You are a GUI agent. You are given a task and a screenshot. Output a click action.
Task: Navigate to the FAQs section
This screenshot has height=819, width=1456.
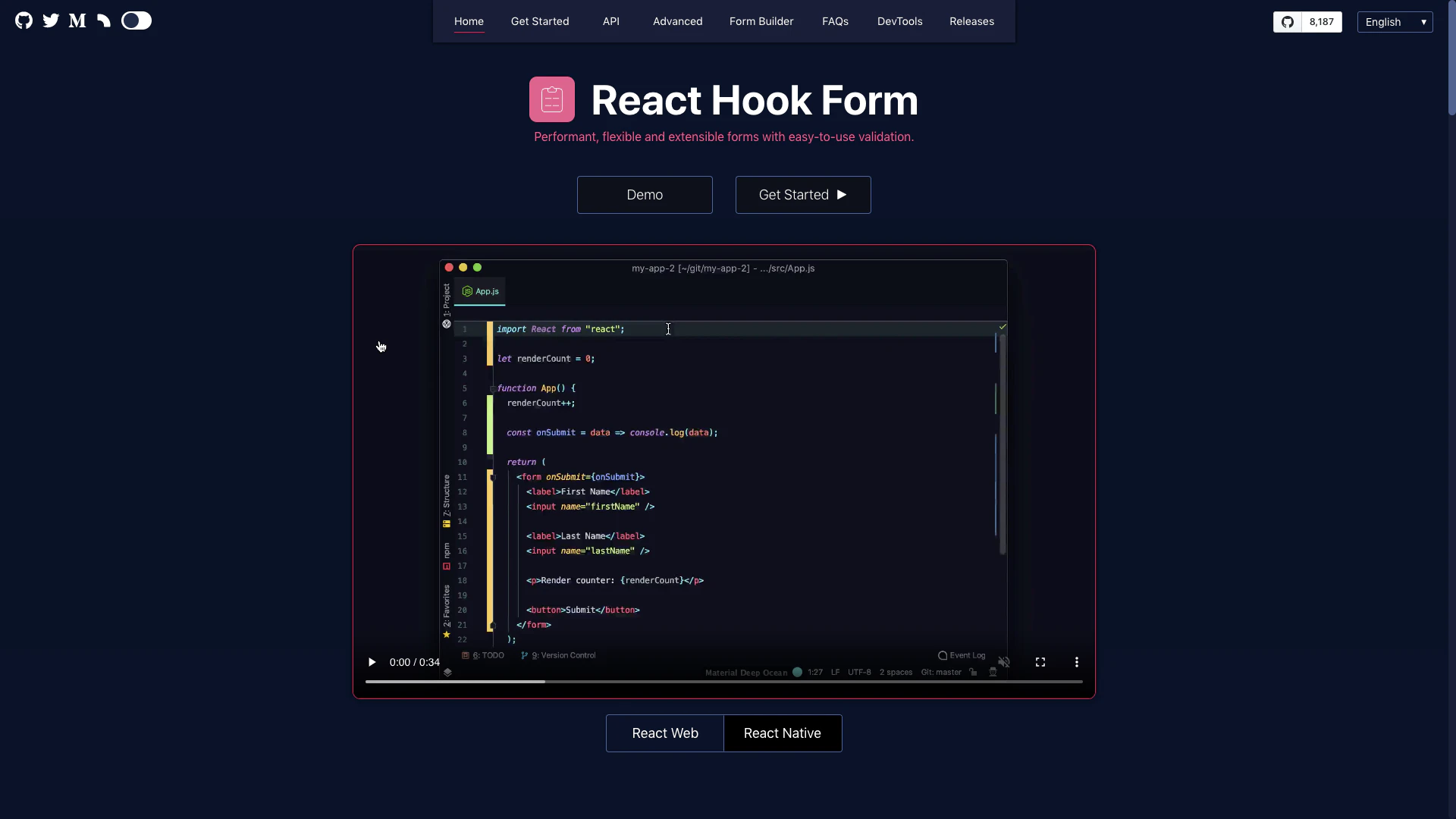coord(835,21)
